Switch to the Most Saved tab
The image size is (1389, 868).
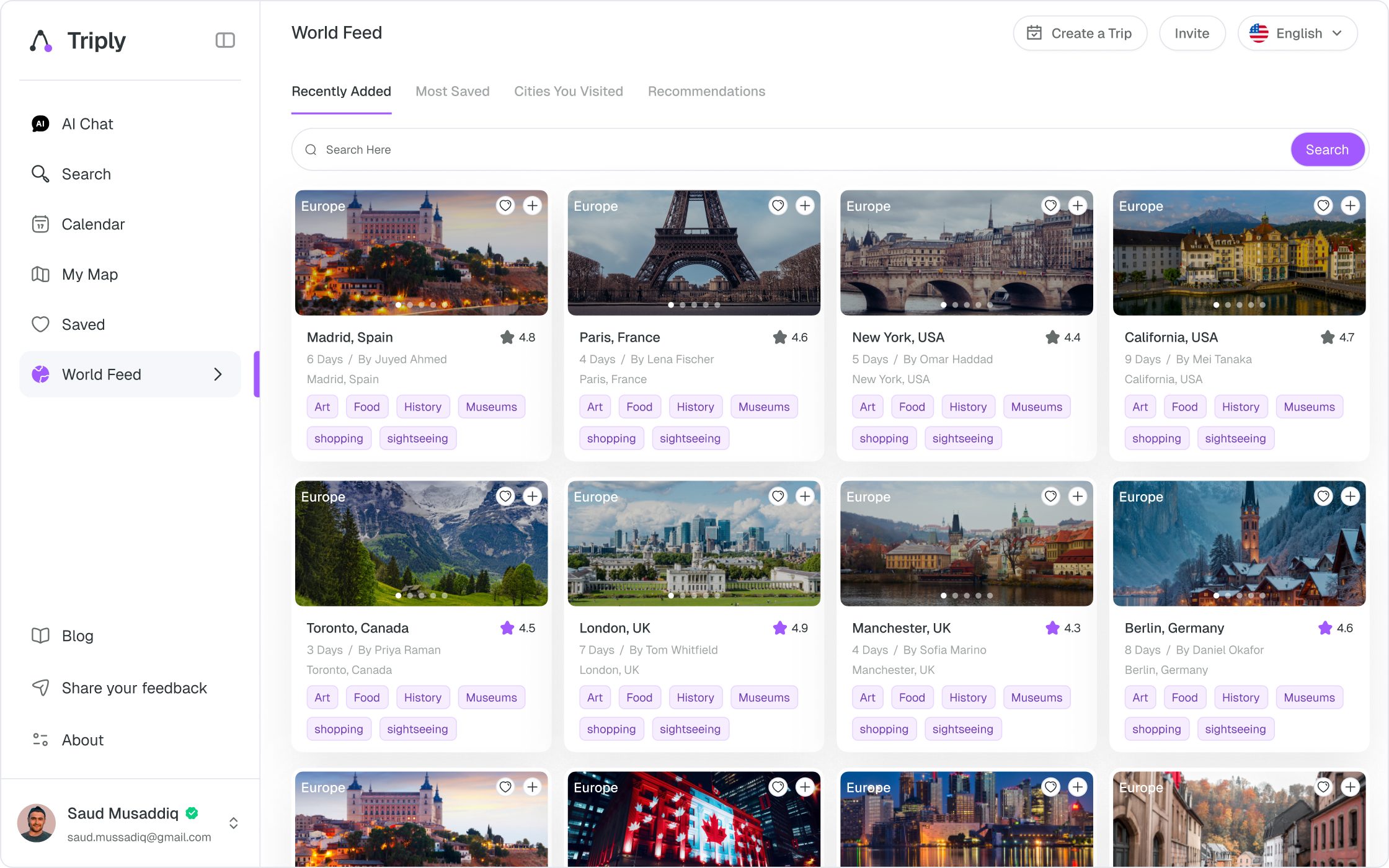tap(453, 92)
